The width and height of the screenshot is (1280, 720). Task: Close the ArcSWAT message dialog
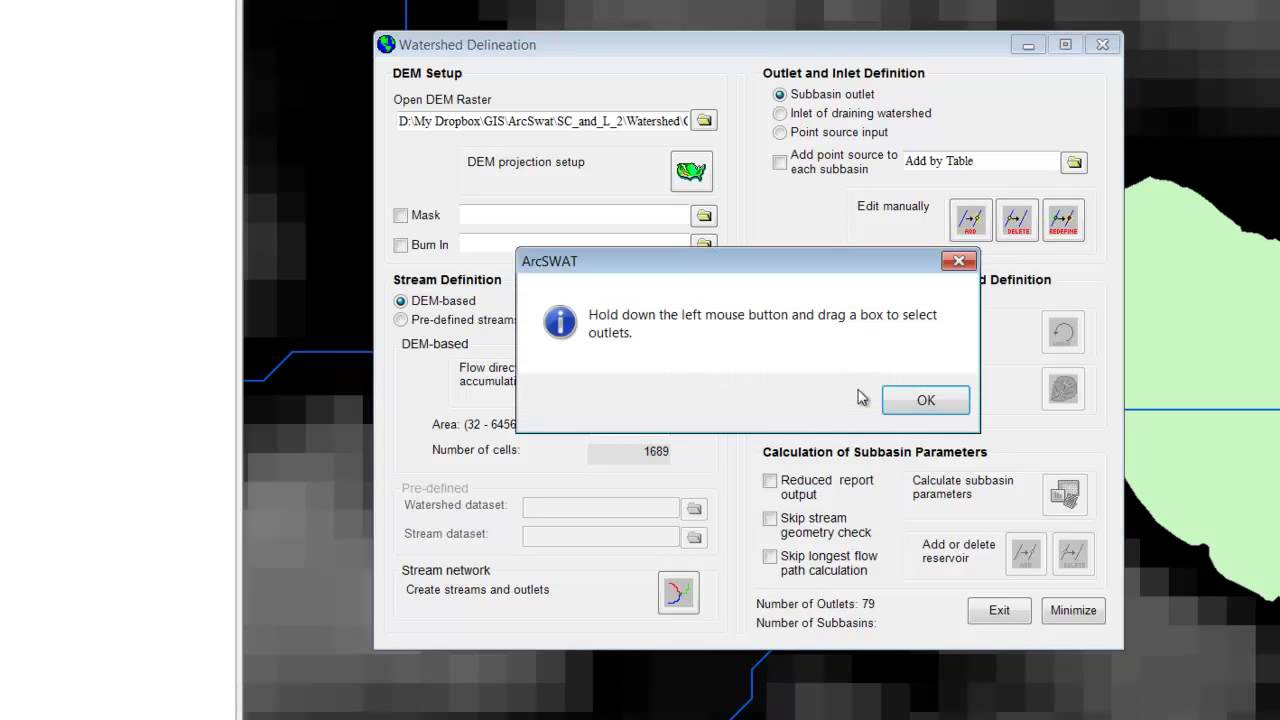(x=959, y=261)
